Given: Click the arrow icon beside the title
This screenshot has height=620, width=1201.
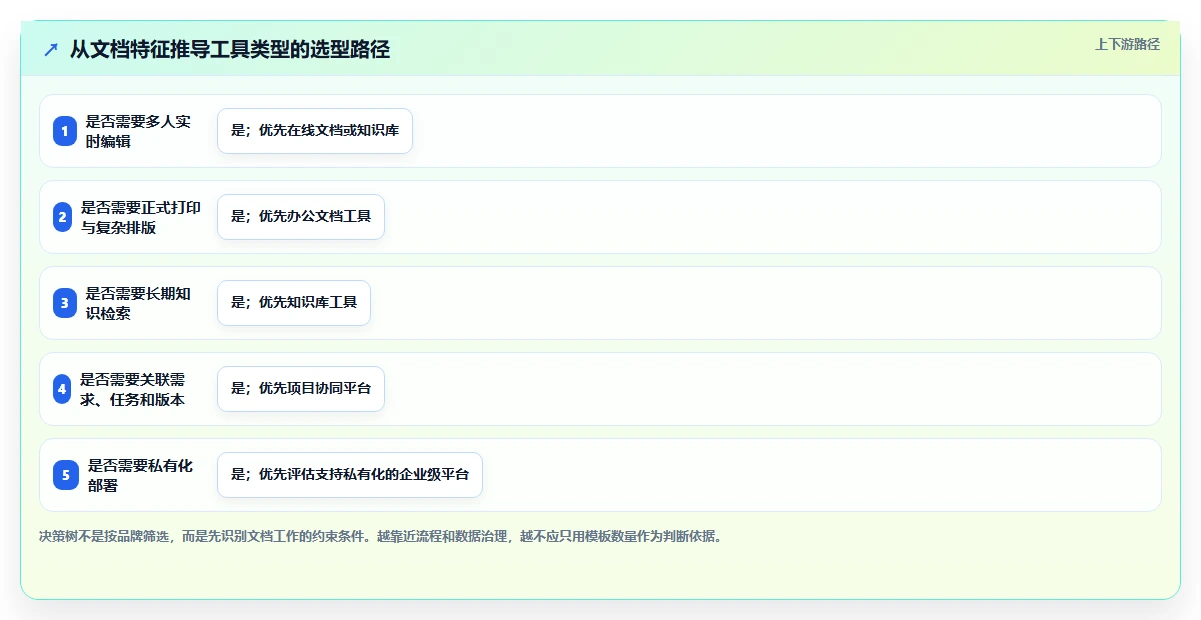Looking at the screenshot, I should [51, 49].
